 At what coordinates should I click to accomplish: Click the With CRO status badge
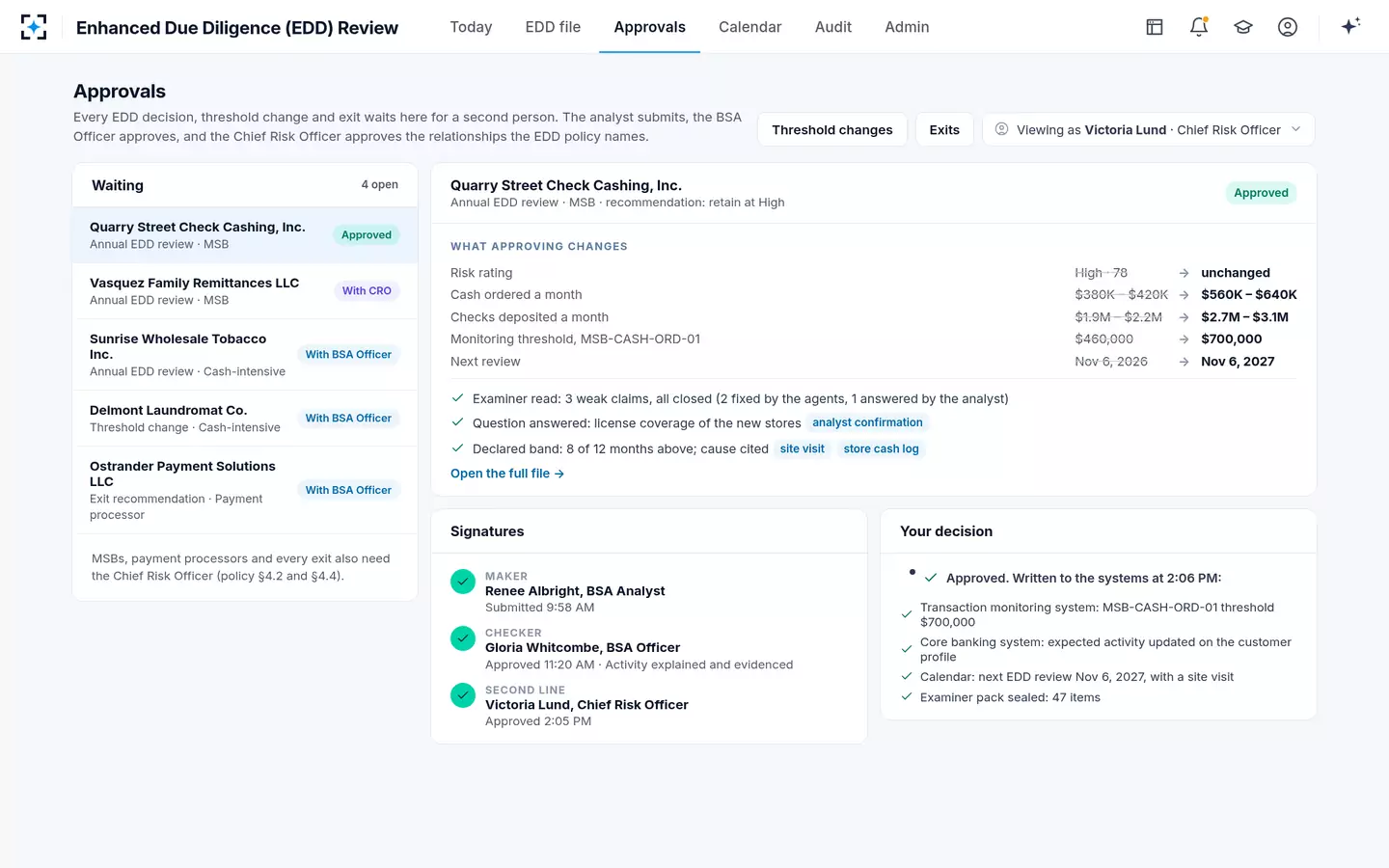[367, 290]
